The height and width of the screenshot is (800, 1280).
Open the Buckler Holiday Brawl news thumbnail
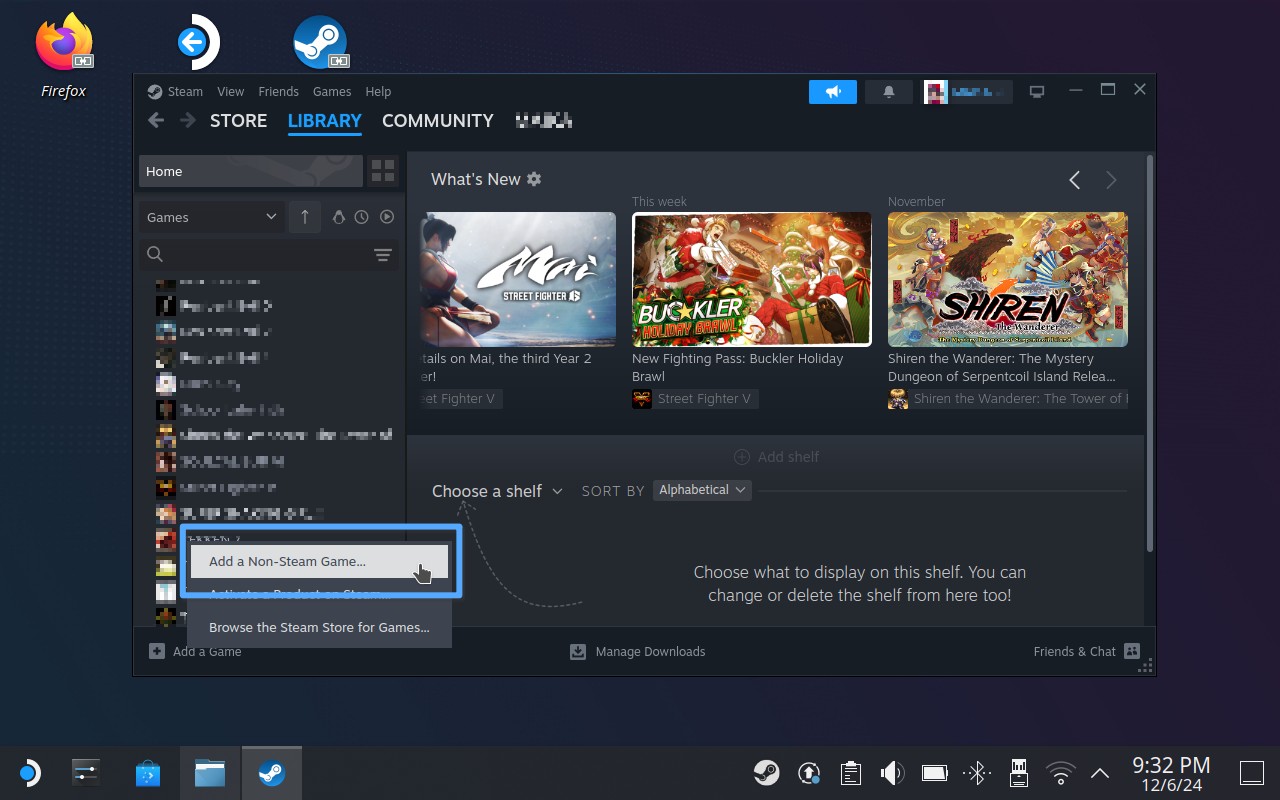point(751,279)
